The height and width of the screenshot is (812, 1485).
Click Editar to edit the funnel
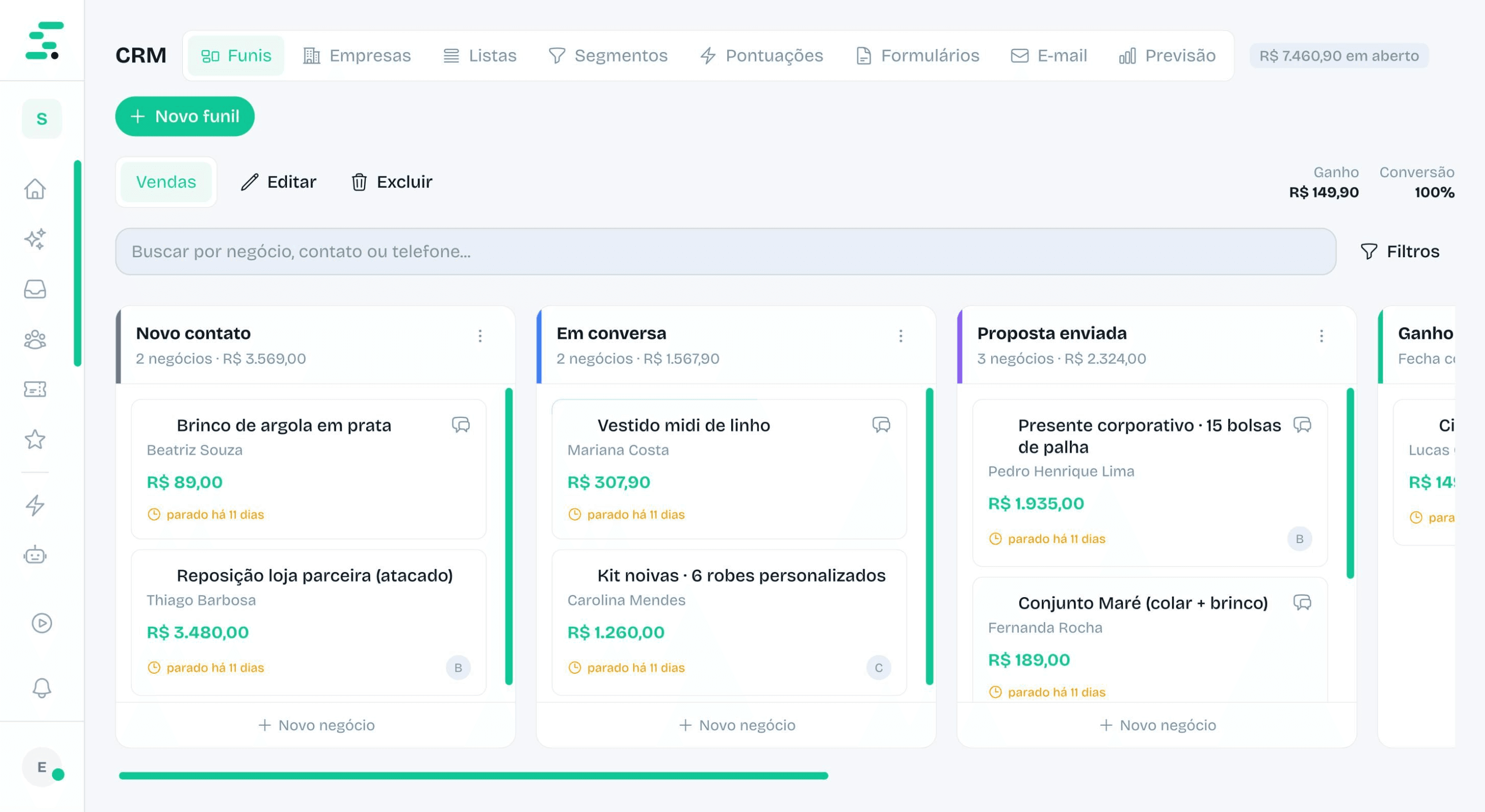pos(278,182)
